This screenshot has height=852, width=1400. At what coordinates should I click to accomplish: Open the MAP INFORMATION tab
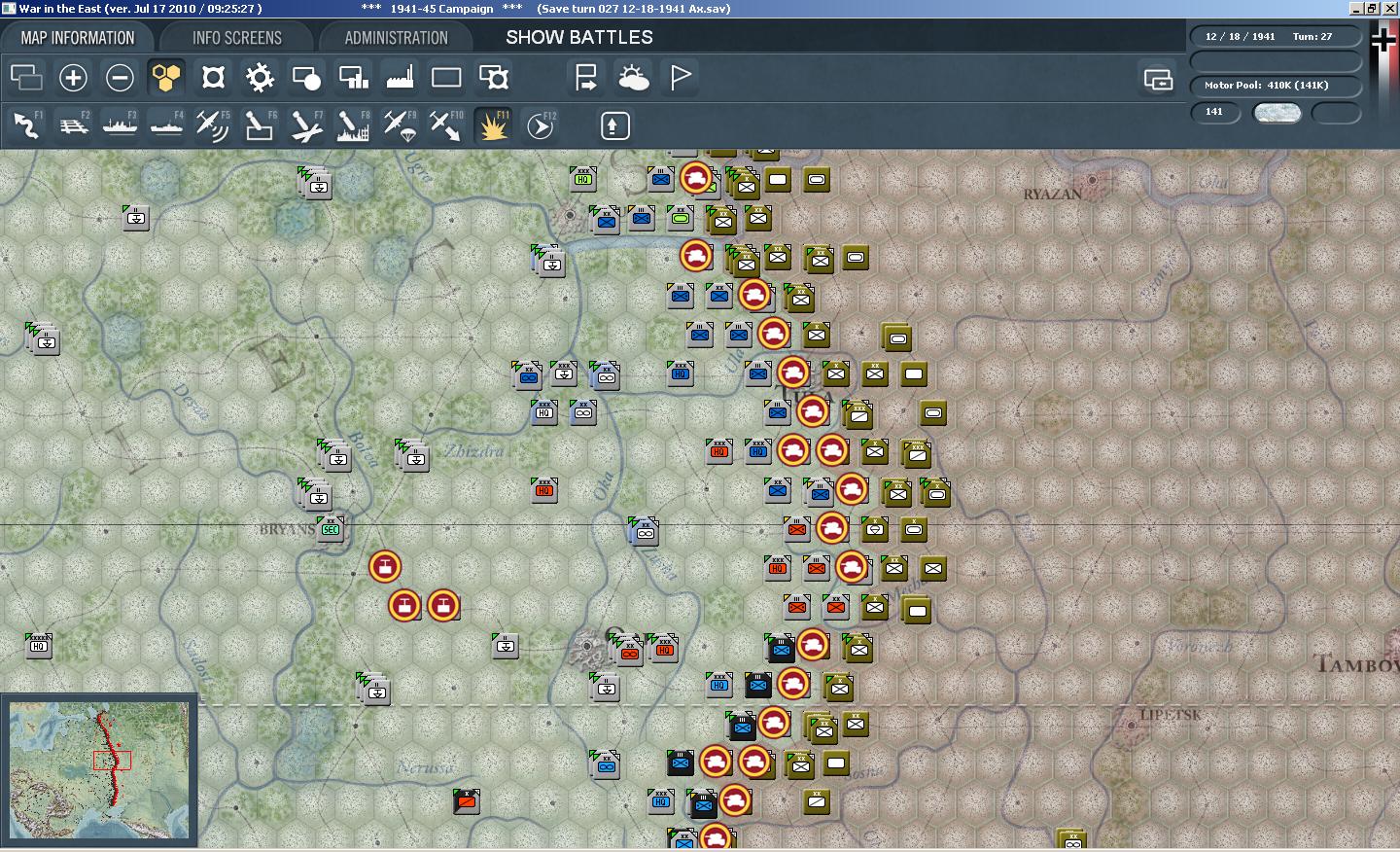78,38
